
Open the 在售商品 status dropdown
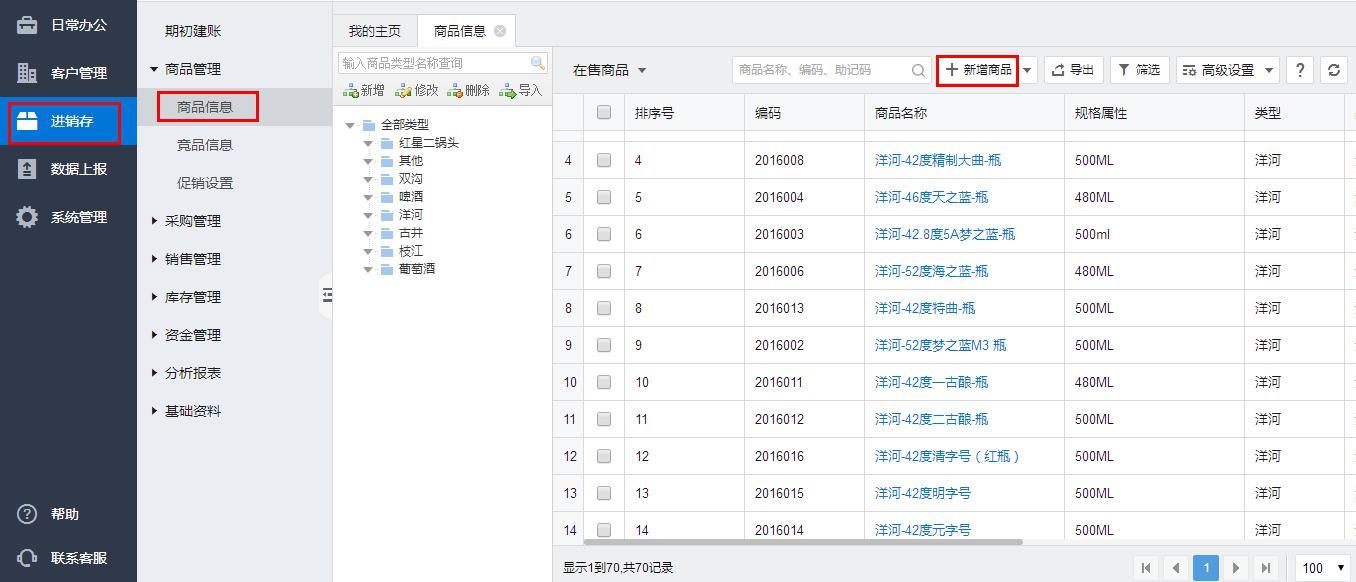point(609,70)
